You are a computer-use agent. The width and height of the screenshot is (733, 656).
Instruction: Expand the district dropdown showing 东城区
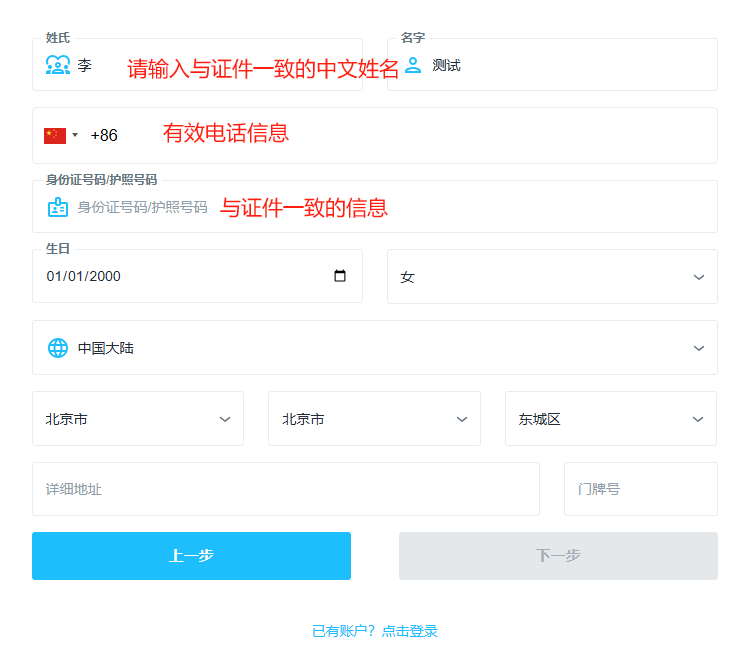(x=610, y=419)
